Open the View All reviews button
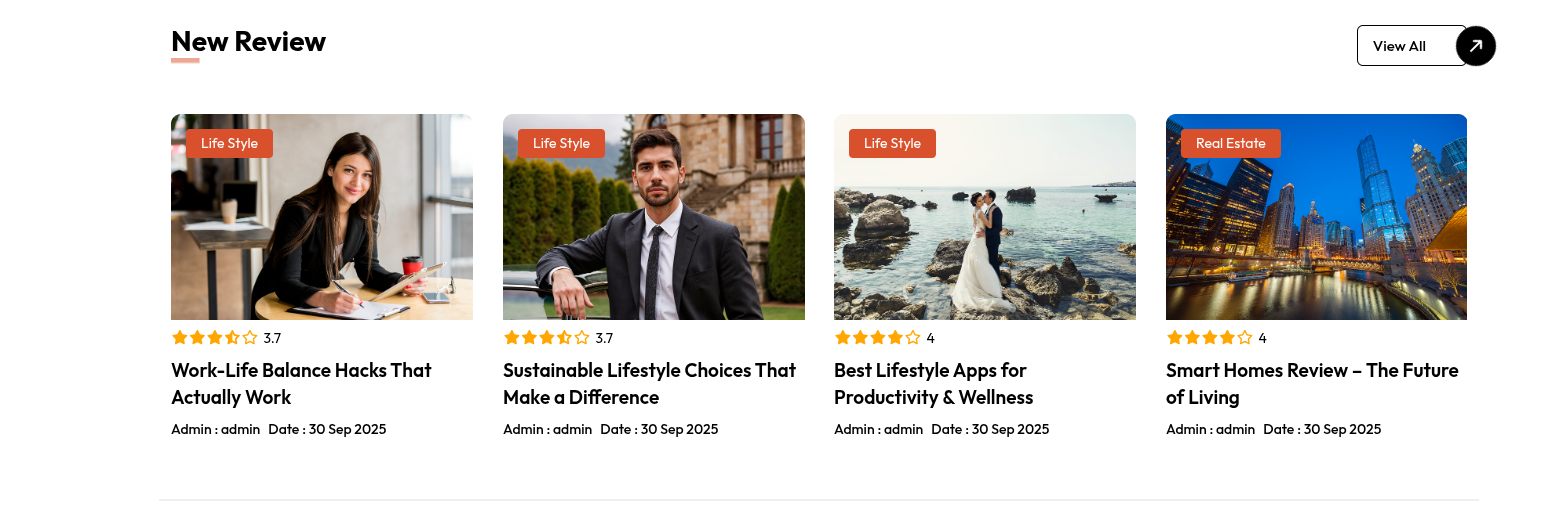1544x515 pixels. (1400, 46)
